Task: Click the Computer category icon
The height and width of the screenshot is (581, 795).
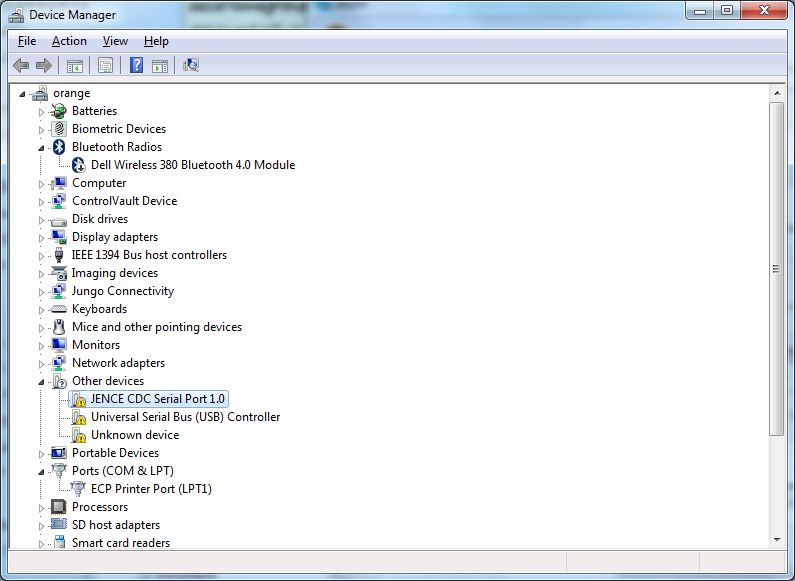Action: [x=59, y=183]
